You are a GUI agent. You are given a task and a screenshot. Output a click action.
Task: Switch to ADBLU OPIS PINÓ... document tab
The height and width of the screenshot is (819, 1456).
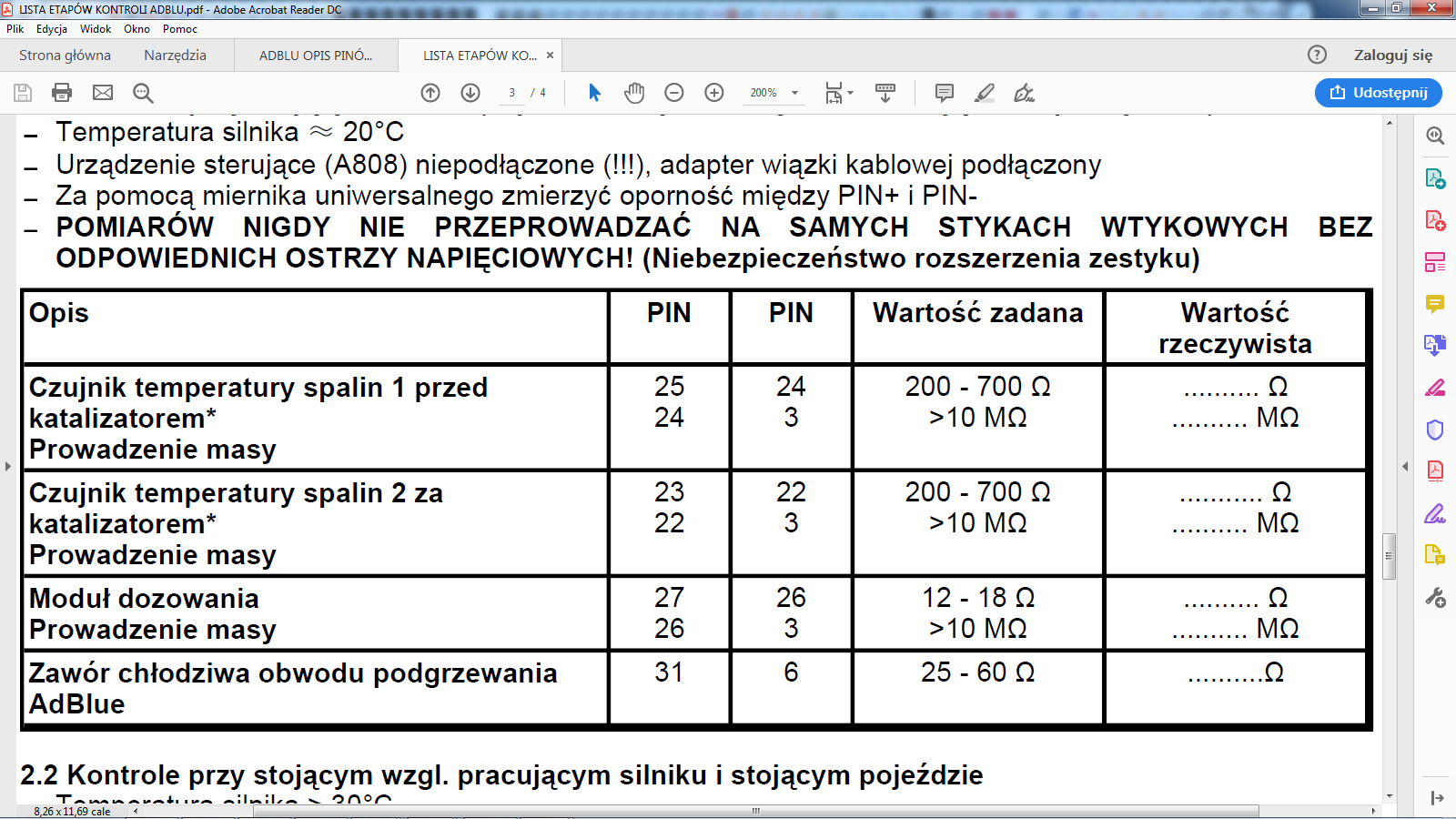pyautogui.click(x=316, y=56)
